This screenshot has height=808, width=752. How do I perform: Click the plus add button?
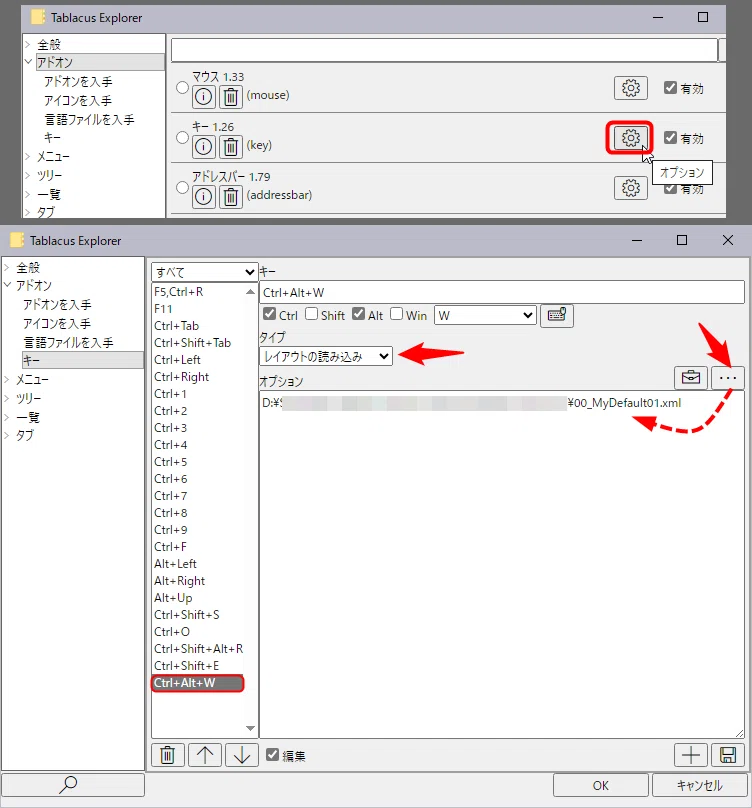(691, 755)
